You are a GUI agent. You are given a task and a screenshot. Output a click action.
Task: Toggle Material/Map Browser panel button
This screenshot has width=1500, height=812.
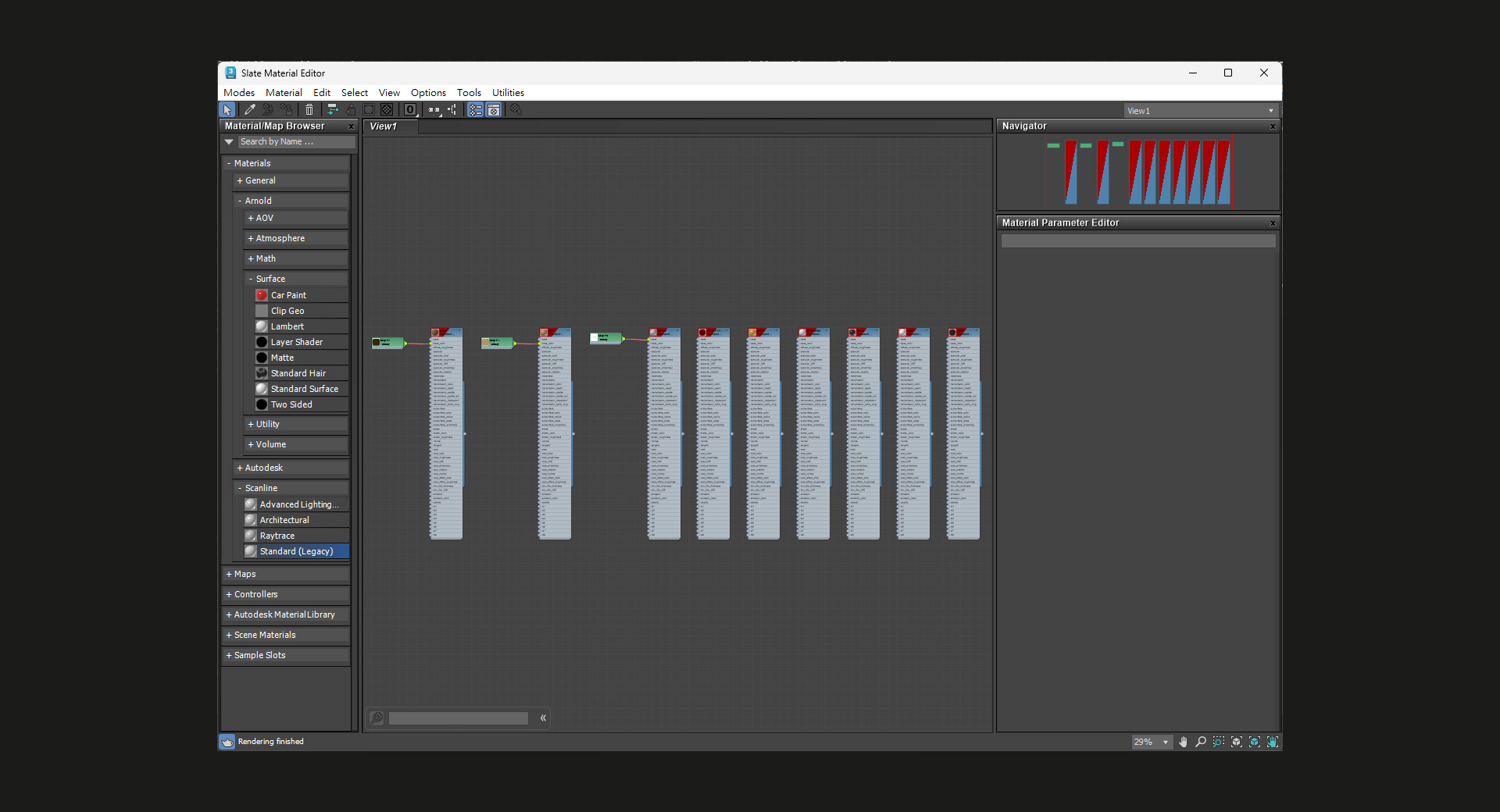click(475, 110)
